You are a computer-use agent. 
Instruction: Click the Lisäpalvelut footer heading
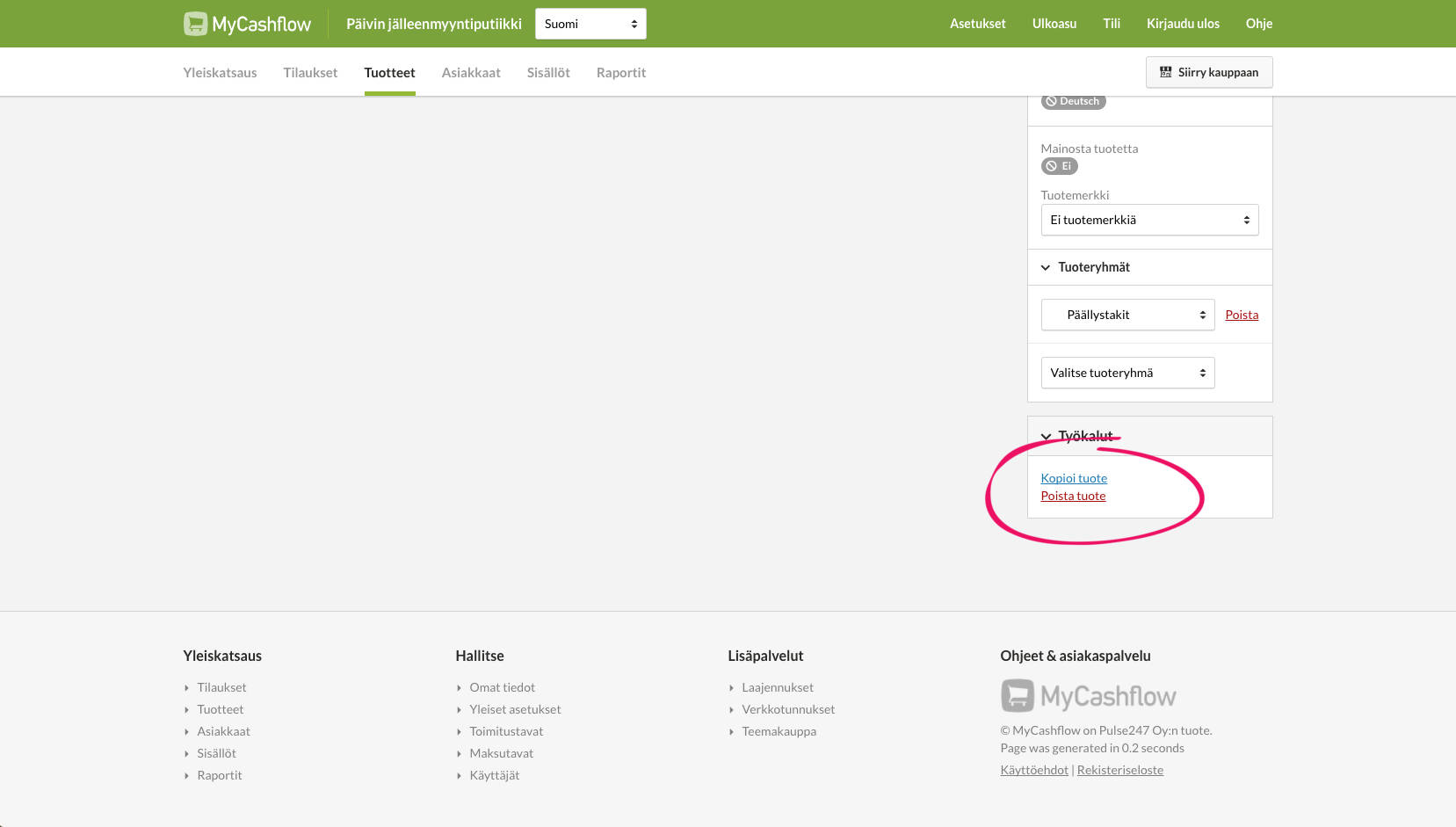[765, 656]
